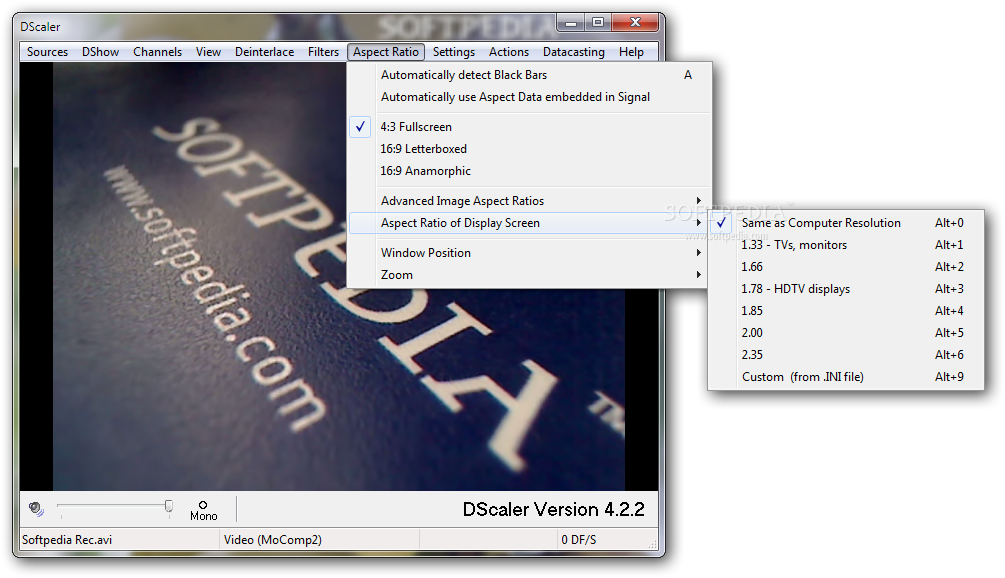Select Custom (from .INI file) ratio
This screenshot has width=1005, height=578.
[x=846, y=377]
